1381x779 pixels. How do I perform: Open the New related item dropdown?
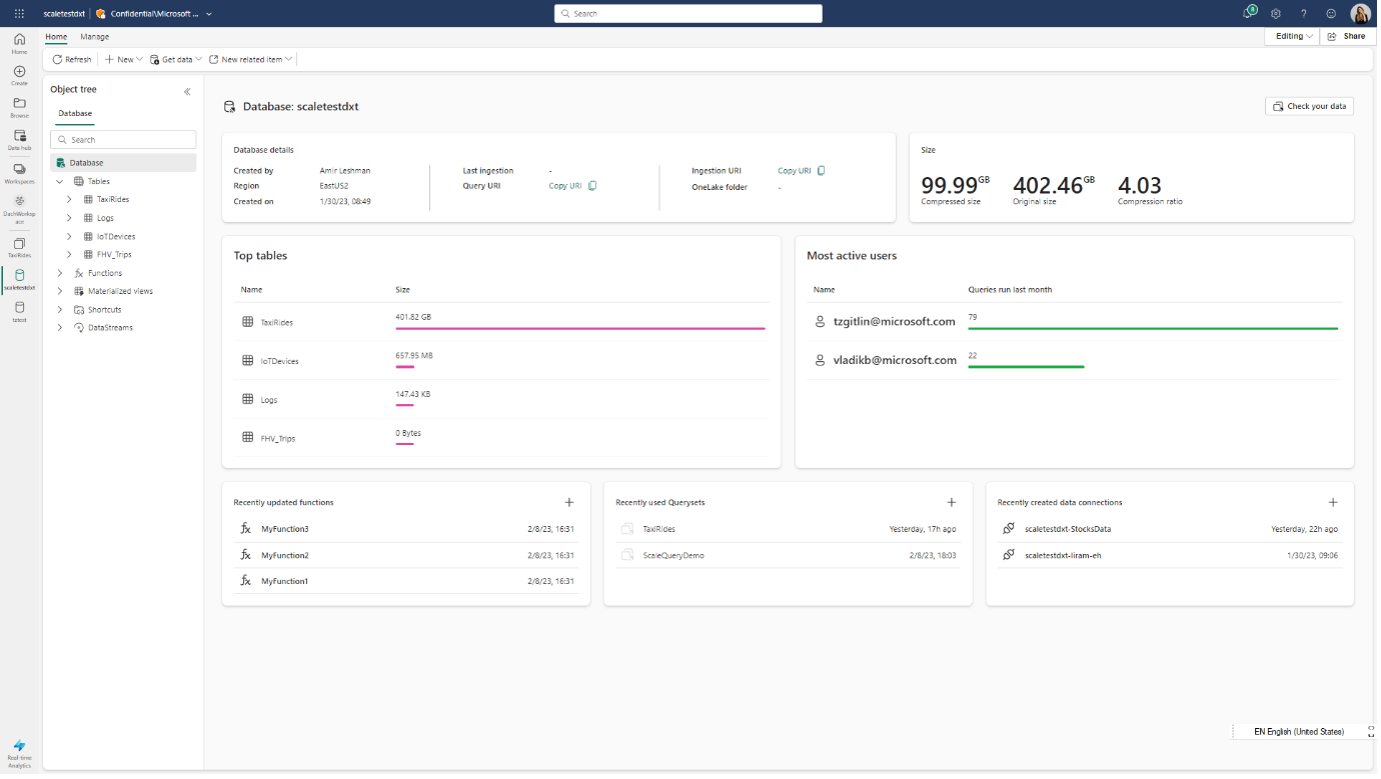point(250,60)
